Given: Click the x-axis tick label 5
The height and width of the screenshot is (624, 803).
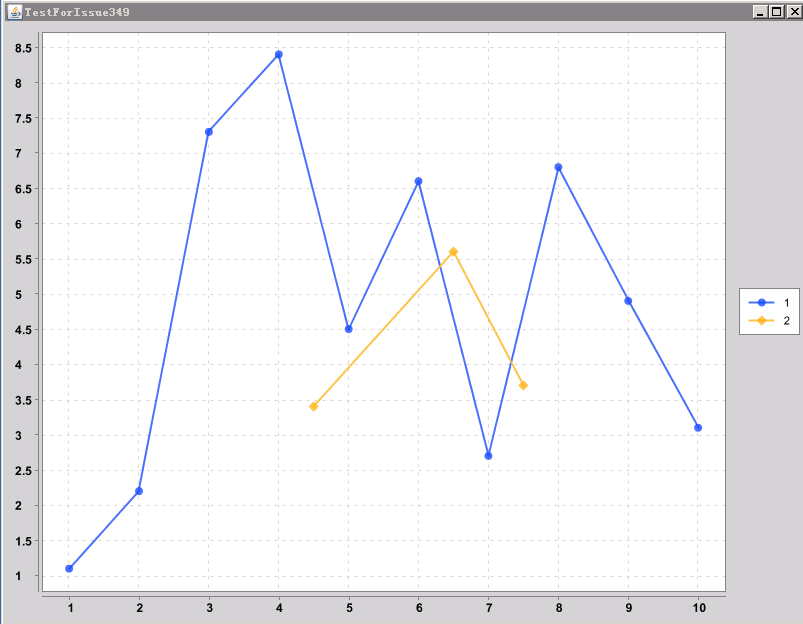Looking at the screenshot, I should (348, 606).
